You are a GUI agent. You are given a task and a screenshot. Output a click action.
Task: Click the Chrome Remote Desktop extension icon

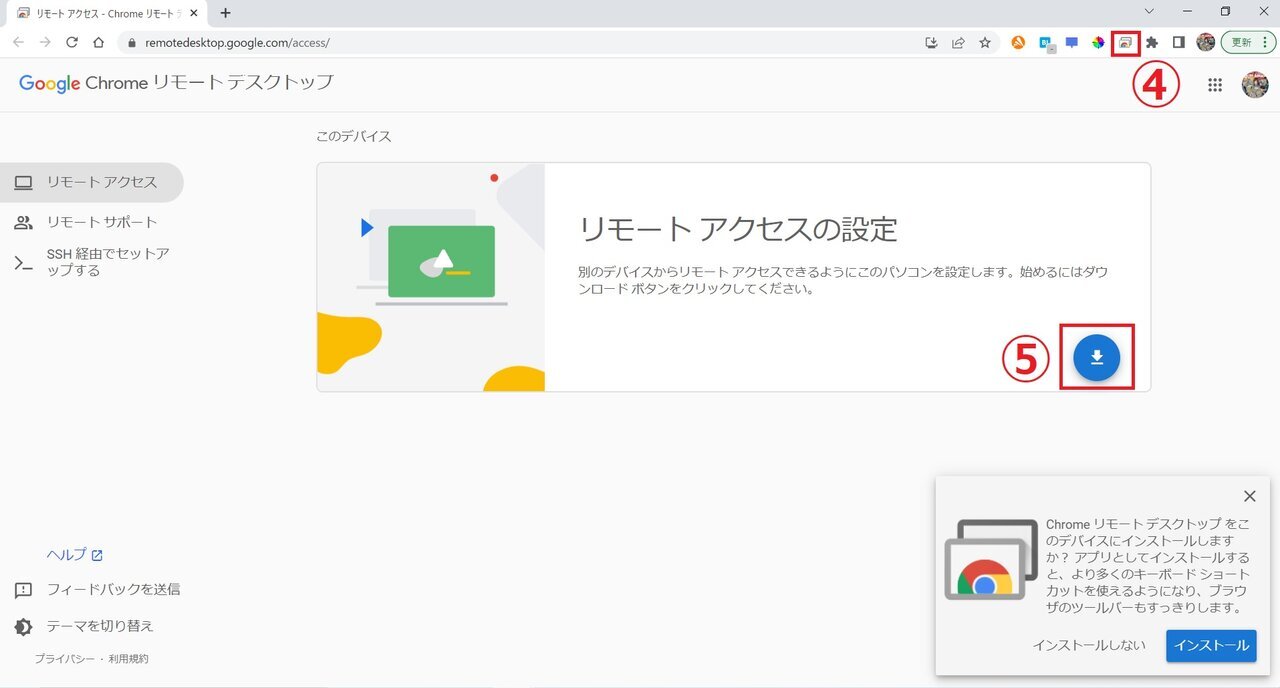1126,43
